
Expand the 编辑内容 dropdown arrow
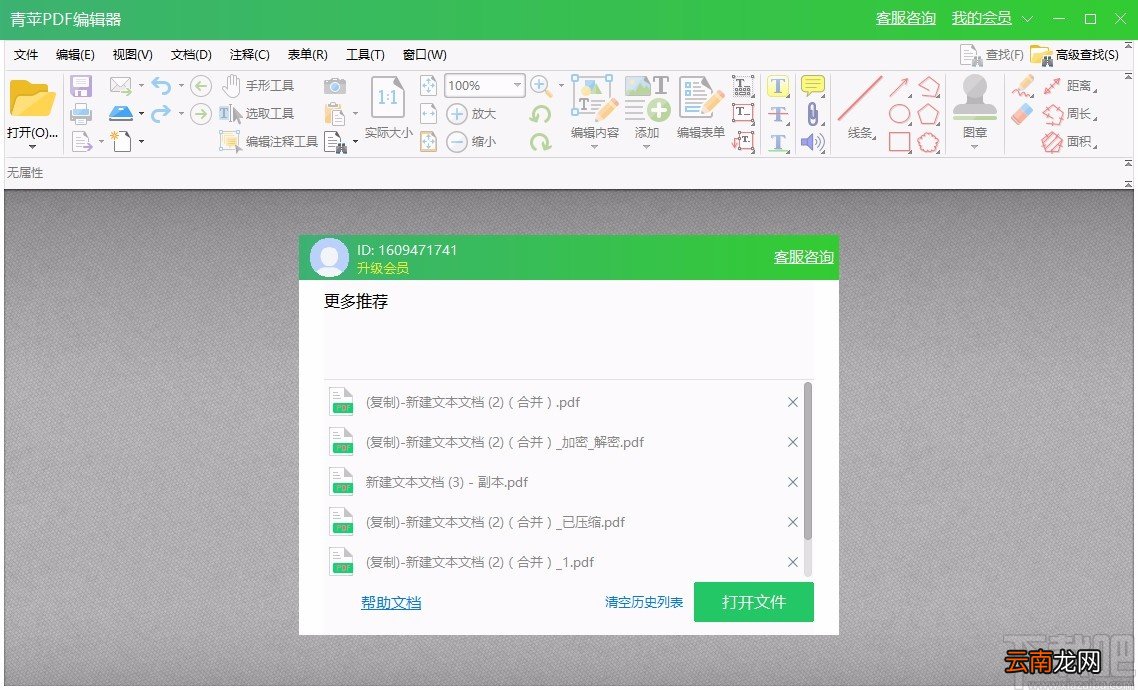(x=594, y=147)
